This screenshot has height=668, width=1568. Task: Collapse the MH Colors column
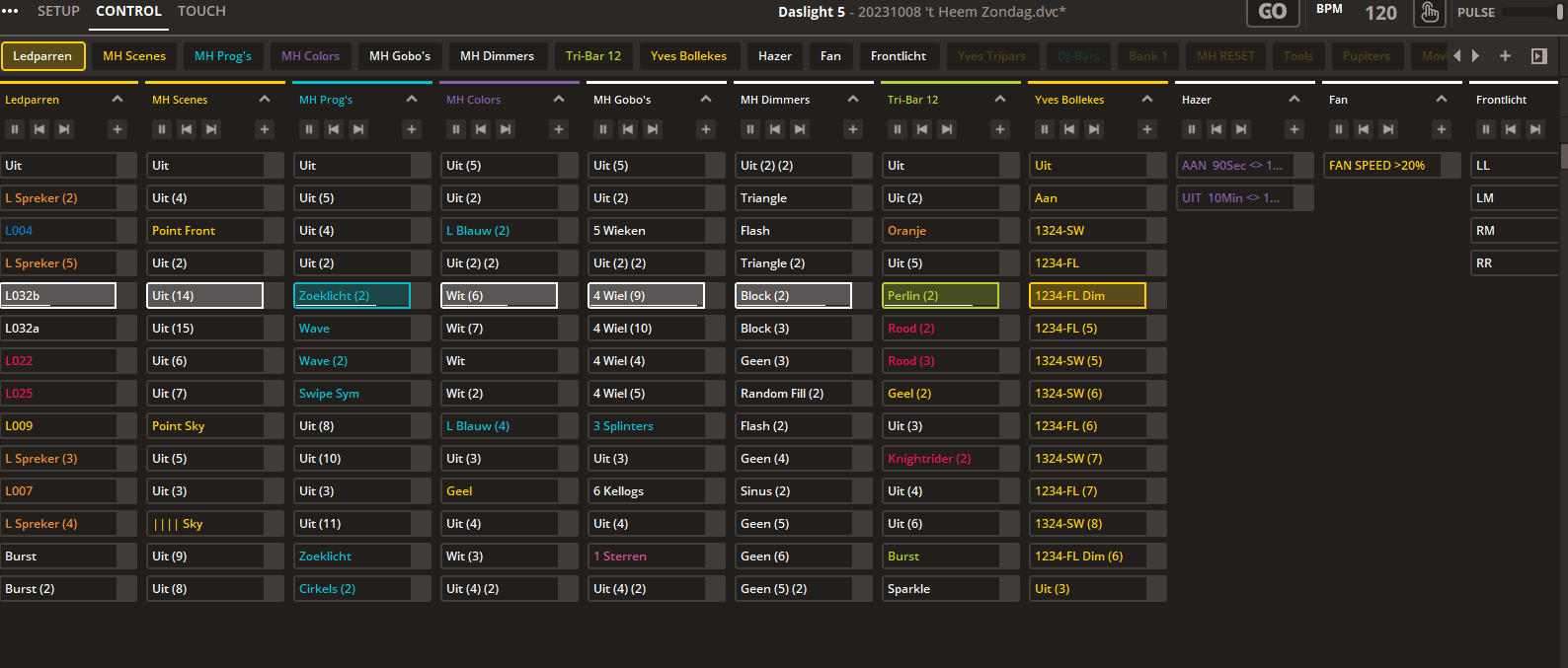coord(559,99)
